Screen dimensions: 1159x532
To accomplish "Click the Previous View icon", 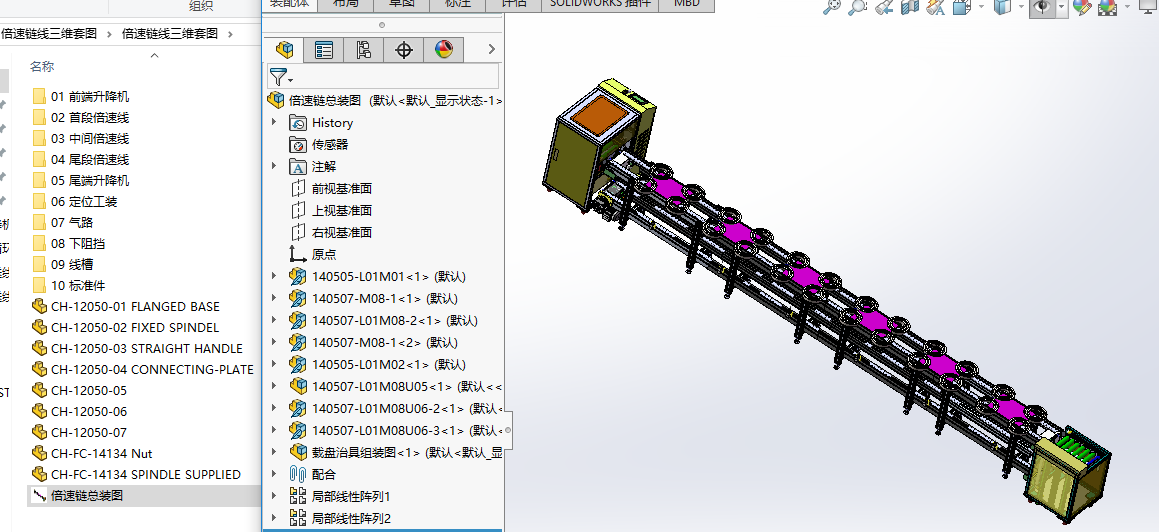I will (x=883, y=7).
